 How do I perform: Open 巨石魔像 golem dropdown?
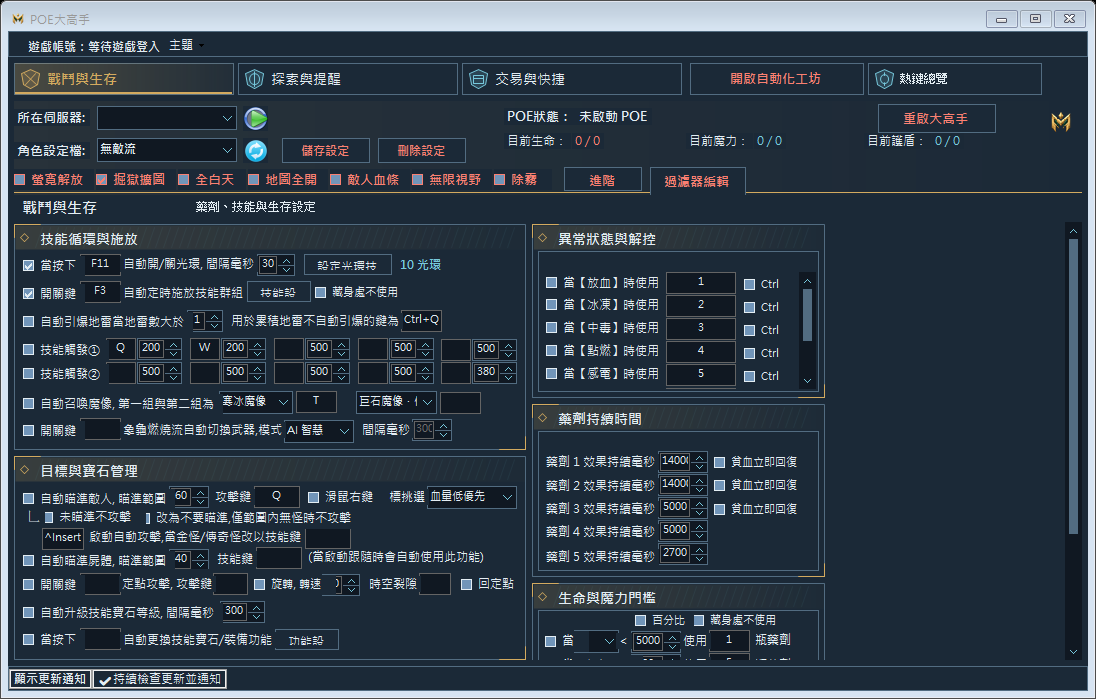pyautogui.click(x=396, y=402)
